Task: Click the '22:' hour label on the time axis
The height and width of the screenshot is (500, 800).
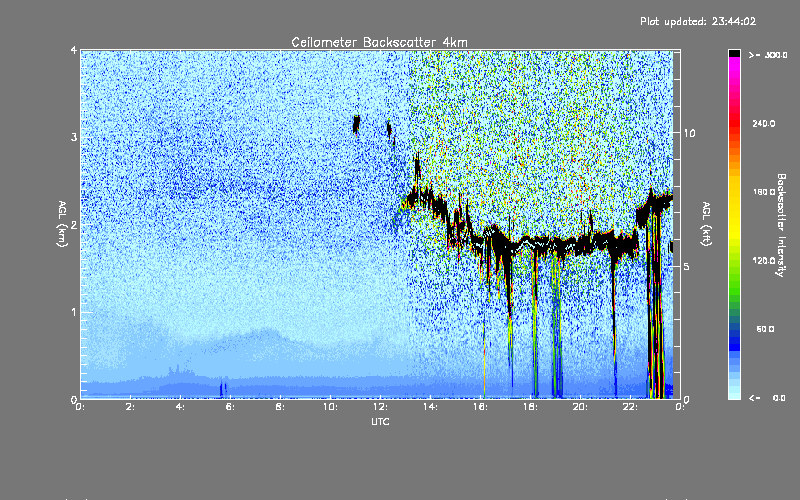Action: pyautogui.click(x=630, y=407)
